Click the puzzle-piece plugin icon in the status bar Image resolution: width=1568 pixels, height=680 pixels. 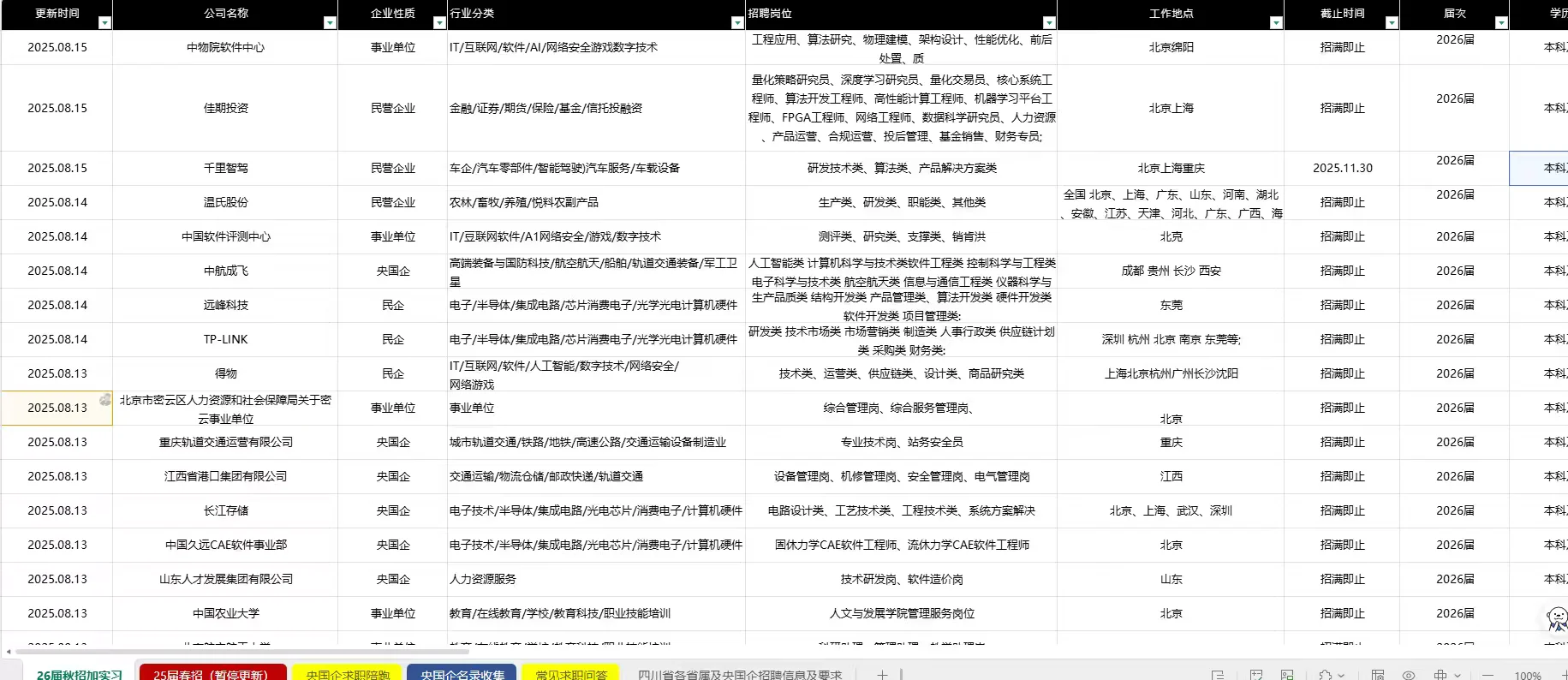coord(1326,675)
